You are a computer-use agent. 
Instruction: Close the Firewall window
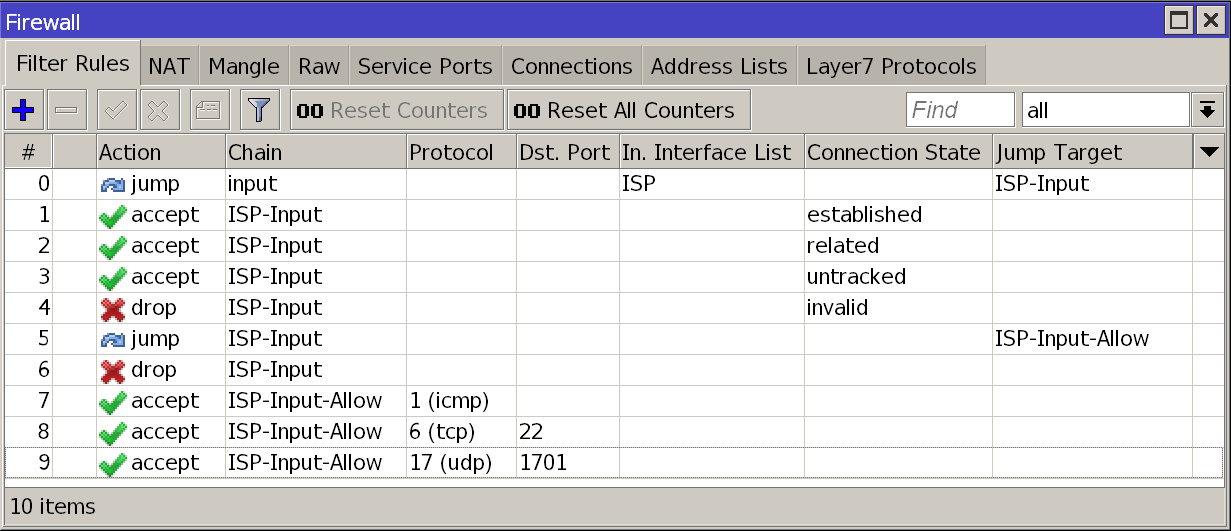(1210, 20)
